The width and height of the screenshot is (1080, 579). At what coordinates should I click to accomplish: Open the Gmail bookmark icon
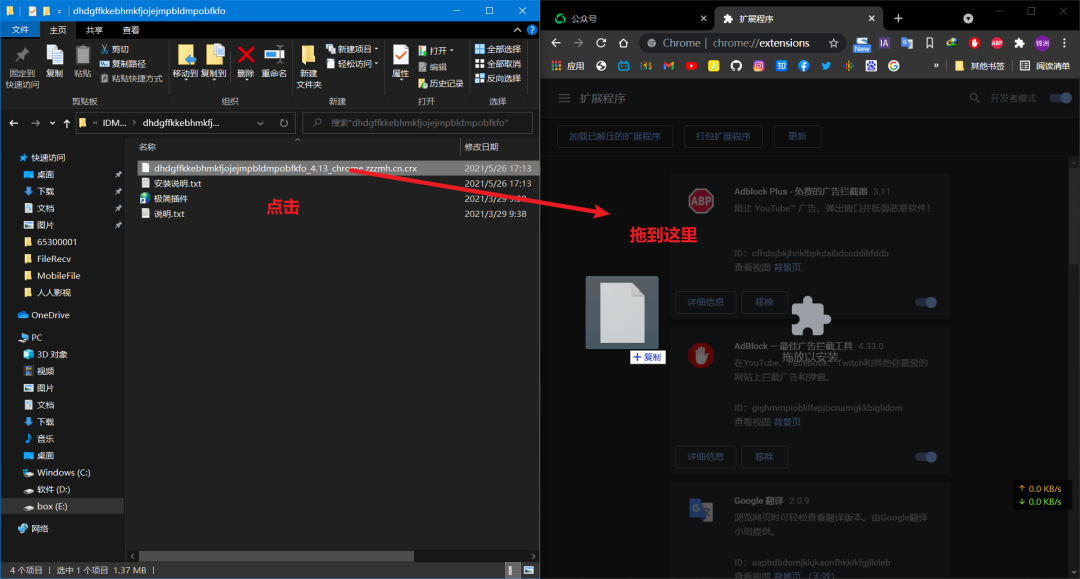click(x=669, y=66)
